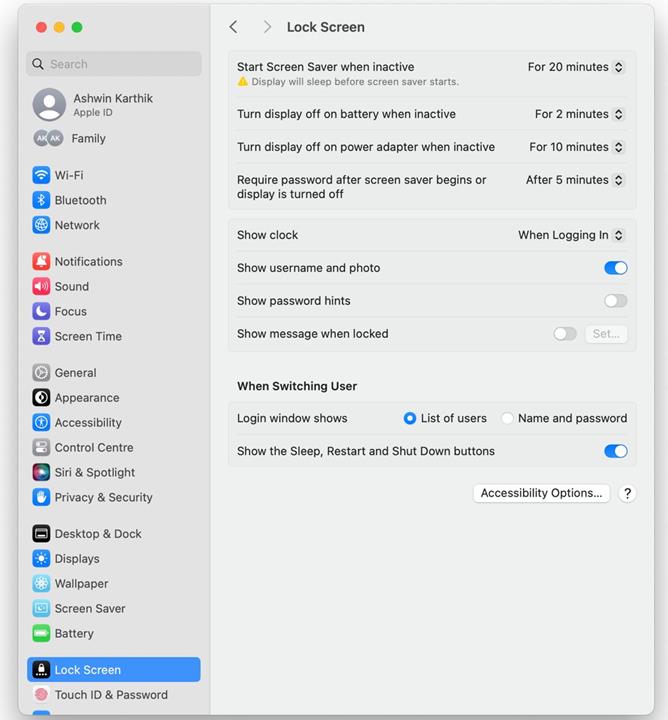
Task: Open the Notifications bell icon
Action: pos(41,261)
